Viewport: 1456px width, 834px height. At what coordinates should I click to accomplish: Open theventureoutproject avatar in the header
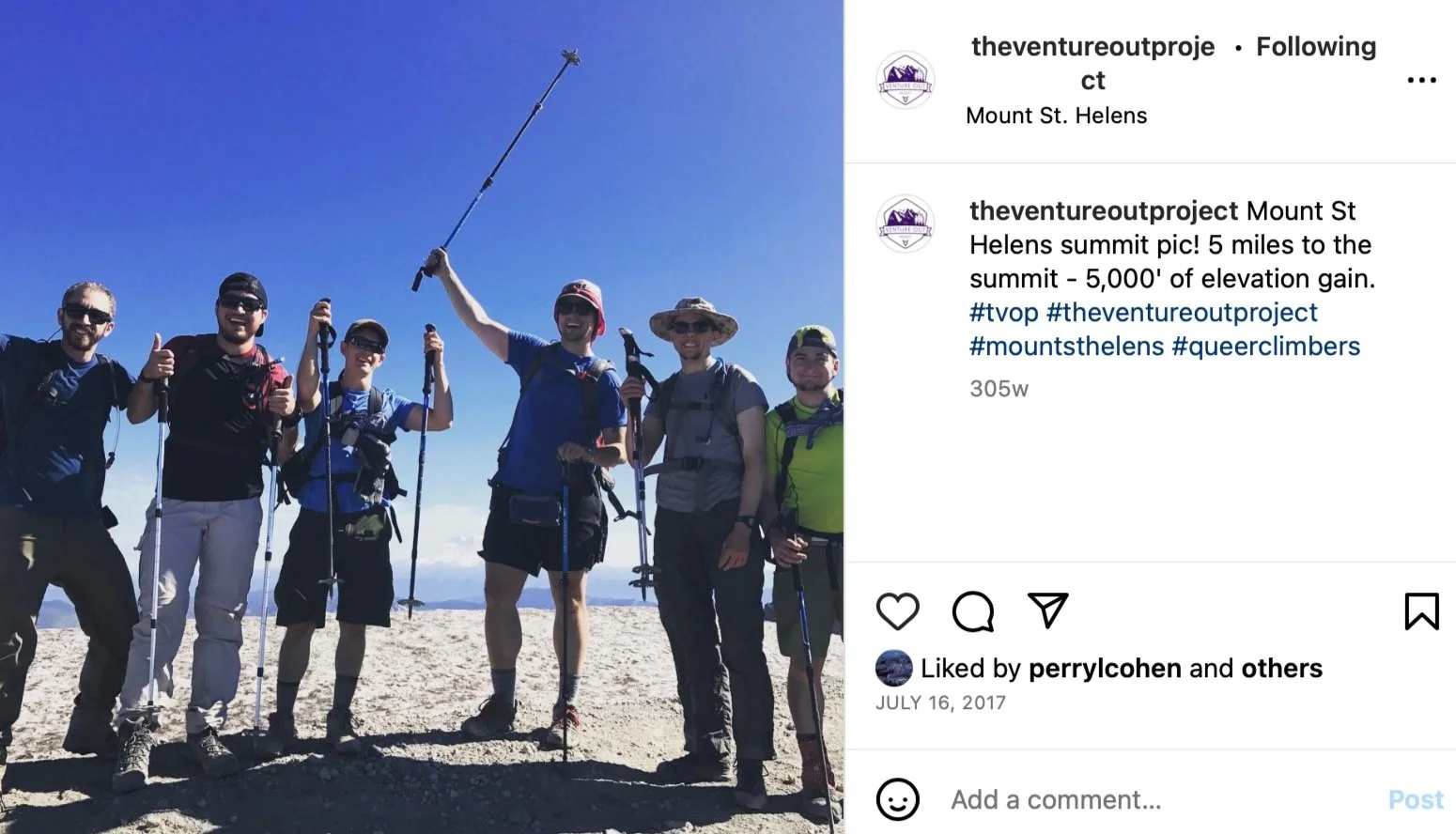point(905,80)
